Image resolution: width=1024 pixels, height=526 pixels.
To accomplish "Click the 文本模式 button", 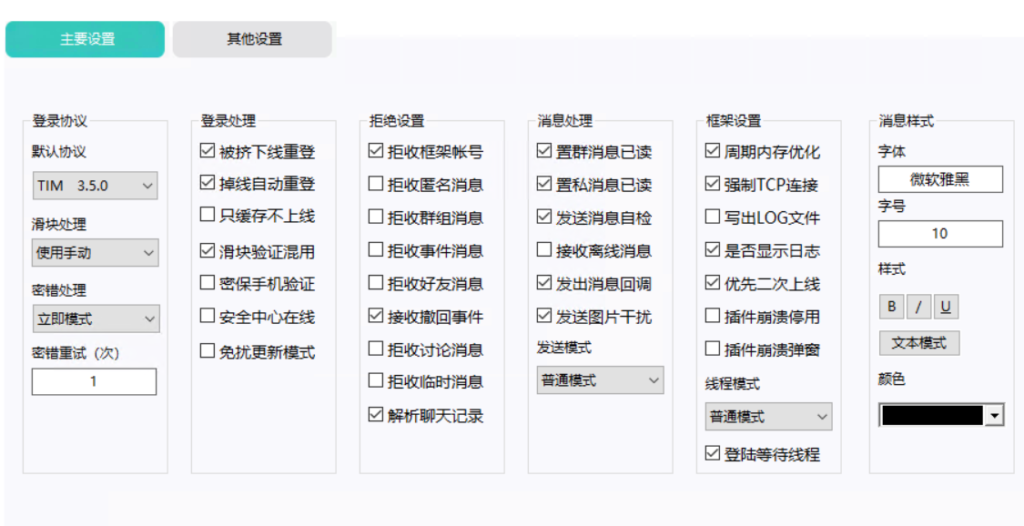I will [920, 343].
